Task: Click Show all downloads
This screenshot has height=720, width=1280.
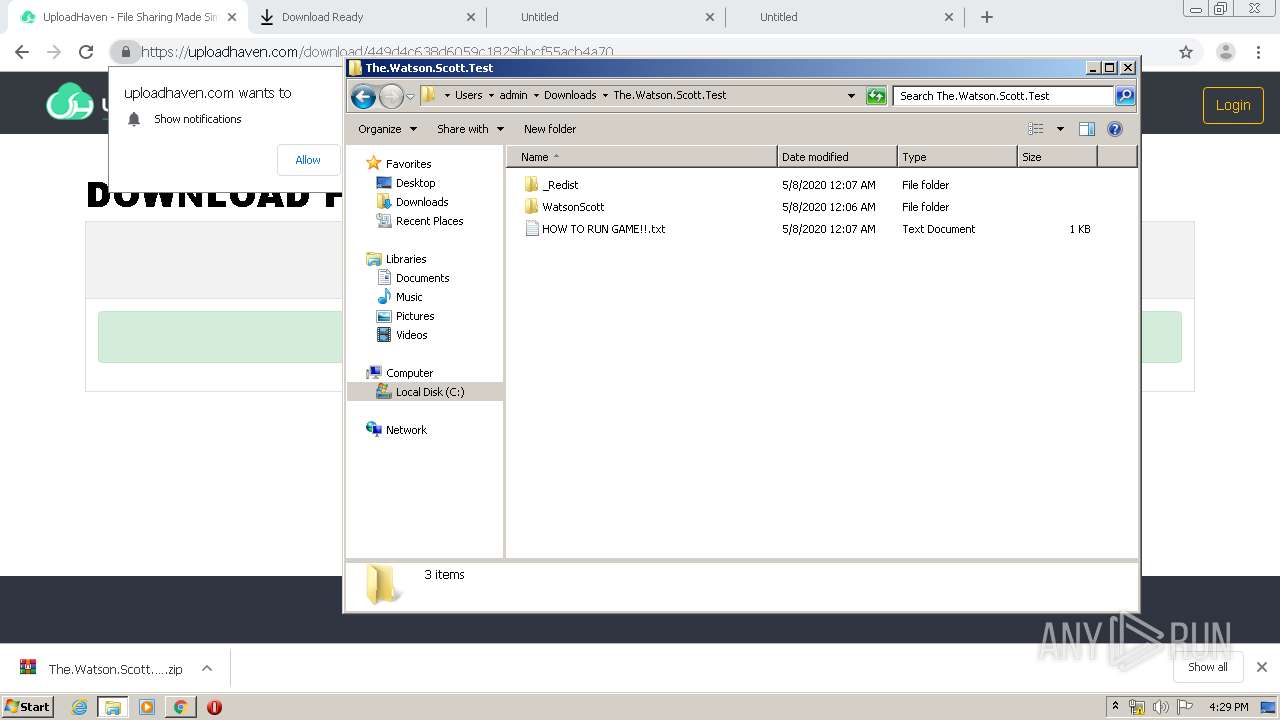Action: point(1208,667)
